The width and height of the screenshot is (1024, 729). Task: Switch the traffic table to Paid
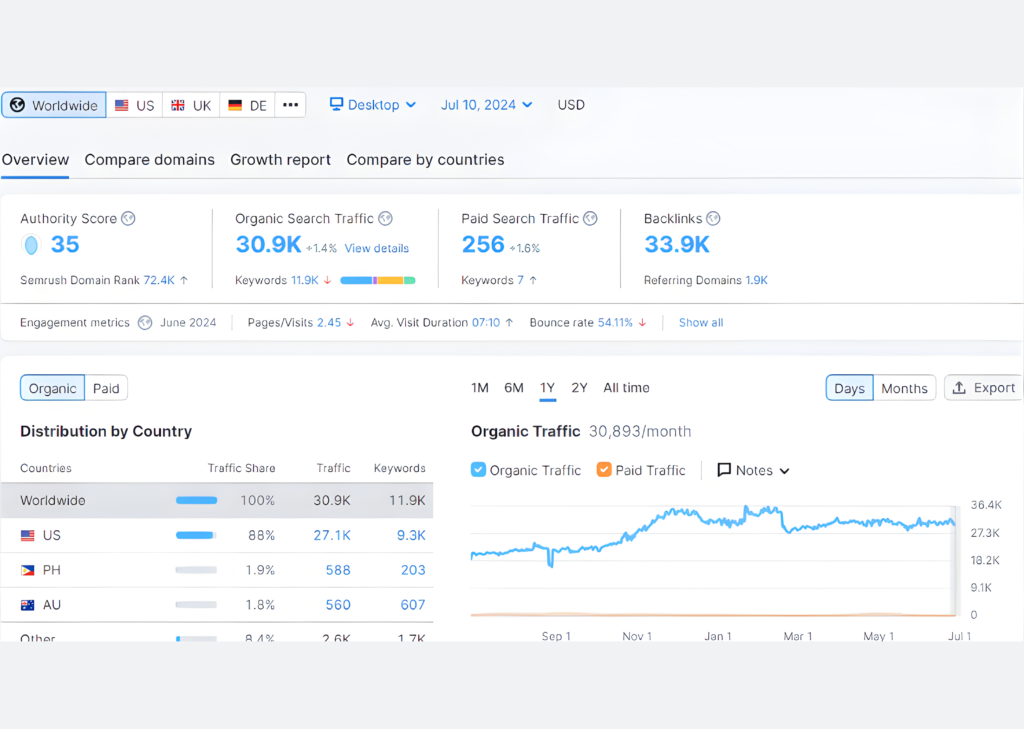(x=106, y=388)
